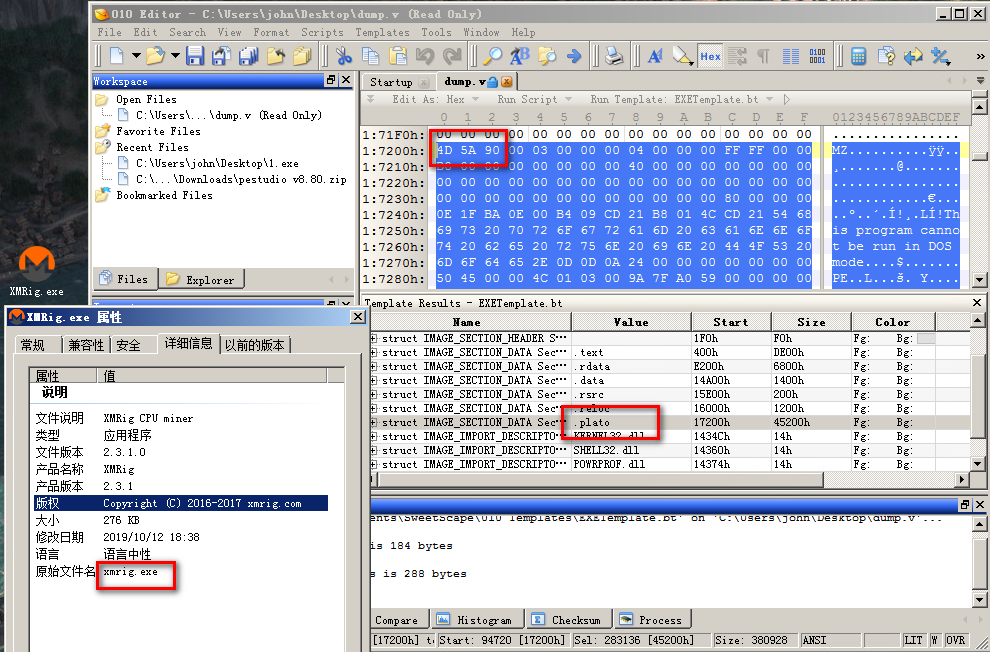The height and width of the screenshot is (652, 990).
Task: Toggle OVR overwrite mode in status bar
Action: pyautogui.click(x=955, y=640)
